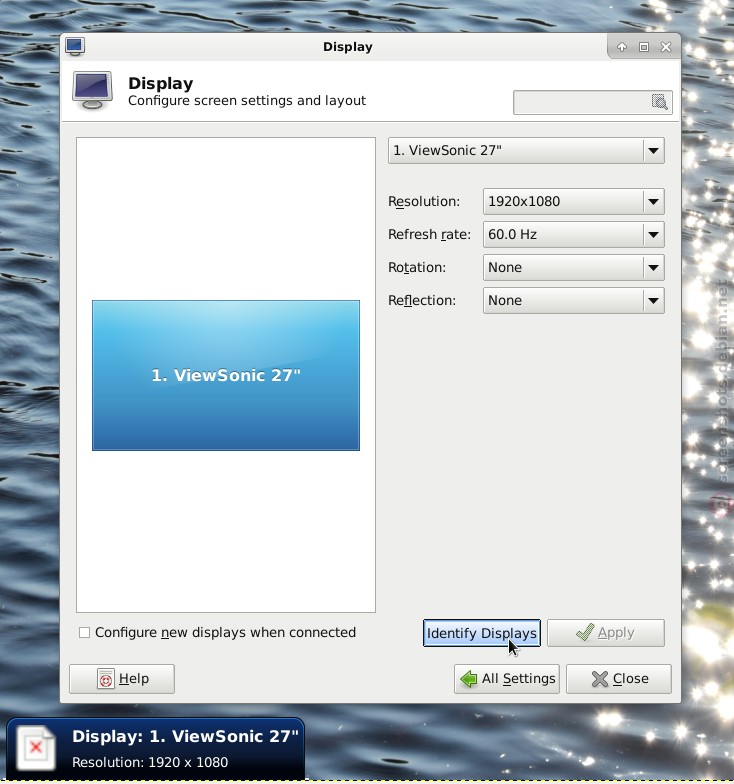This screenshot has width=734, height=784.
Task: Click the Rotation: label
Action: click(x=417, y=268)
